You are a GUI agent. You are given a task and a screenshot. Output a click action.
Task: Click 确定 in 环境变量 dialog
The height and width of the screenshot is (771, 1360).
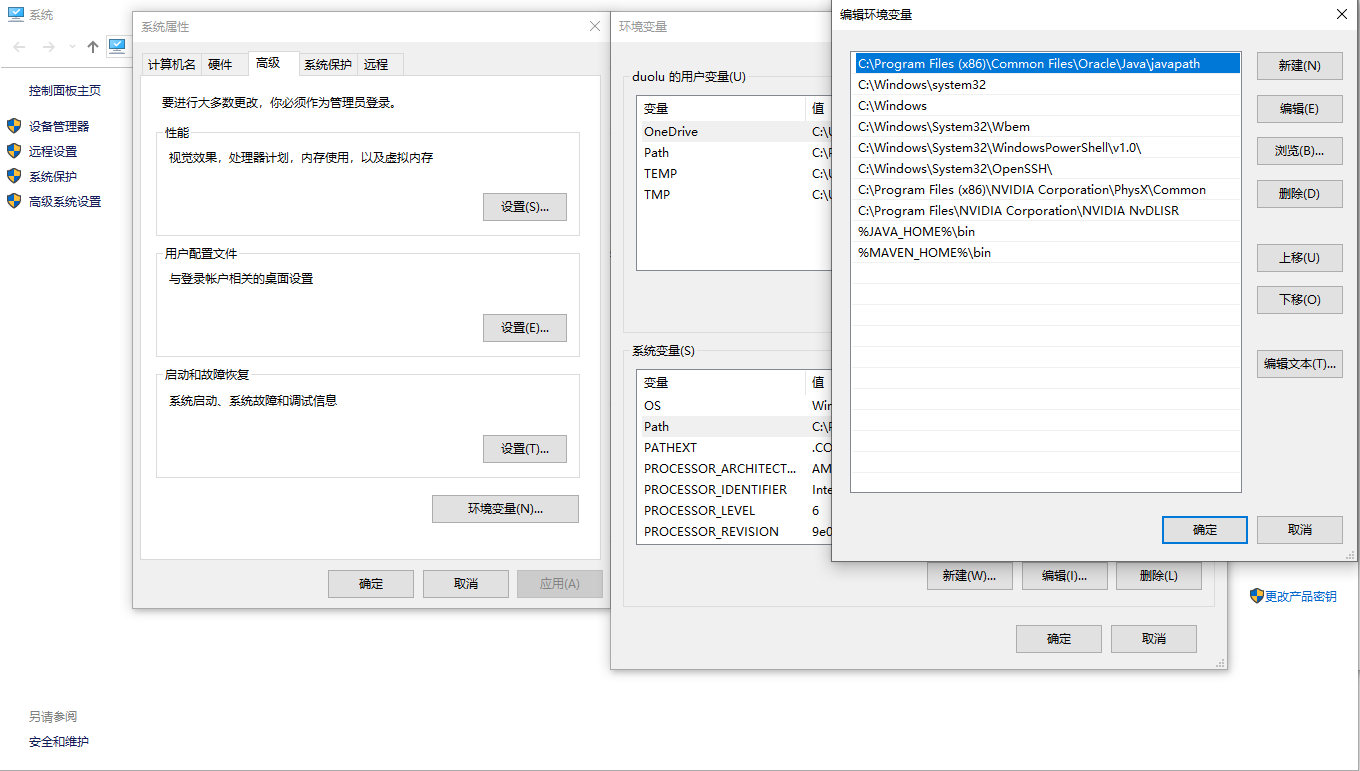1059,639
